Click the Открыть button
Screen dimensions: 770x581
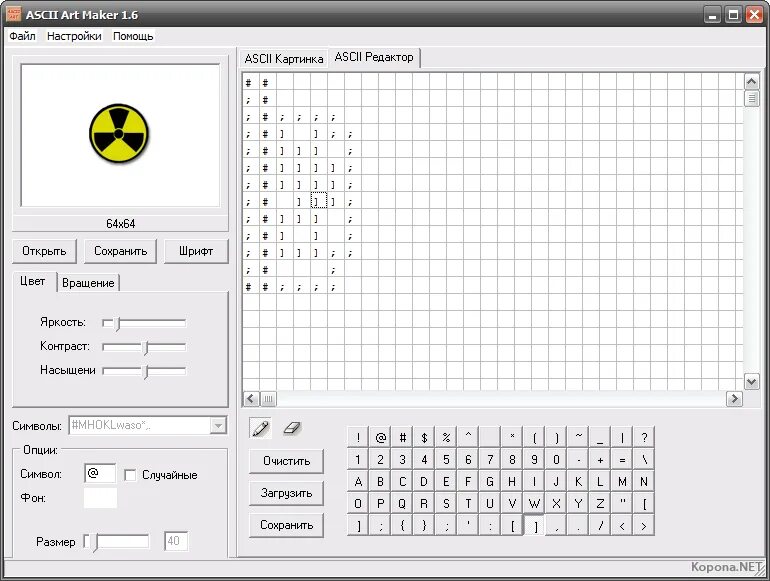[x=45, y=251]
